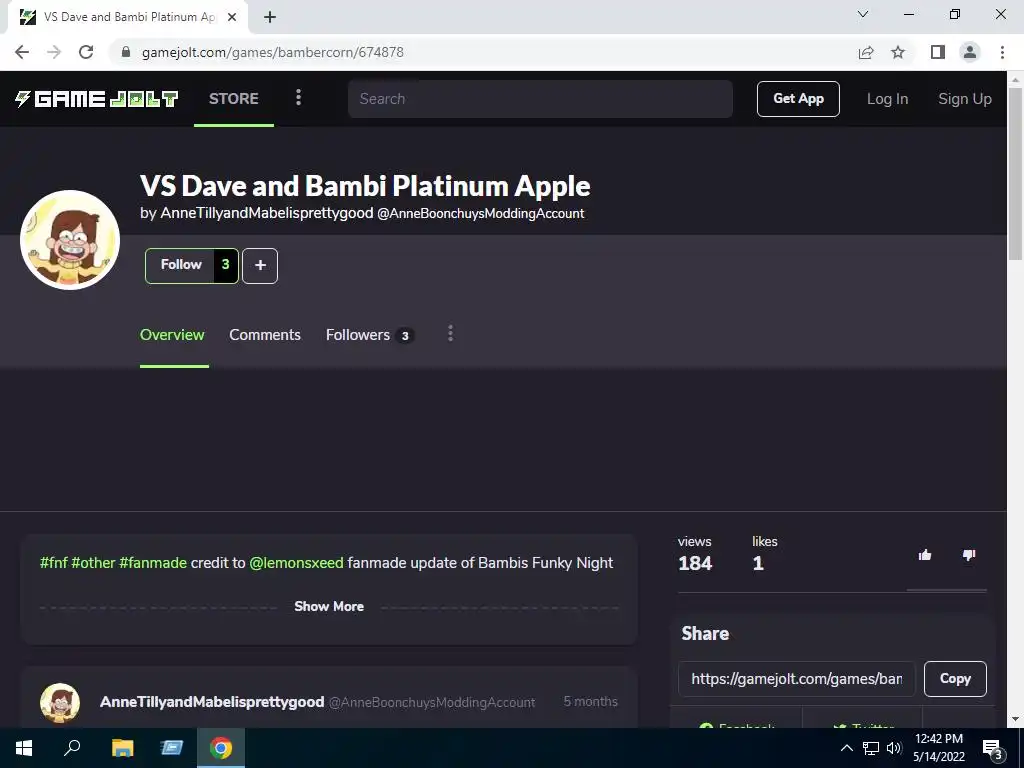Click the address bar URL
The image size is (1024, 768).
coord(272,52)
